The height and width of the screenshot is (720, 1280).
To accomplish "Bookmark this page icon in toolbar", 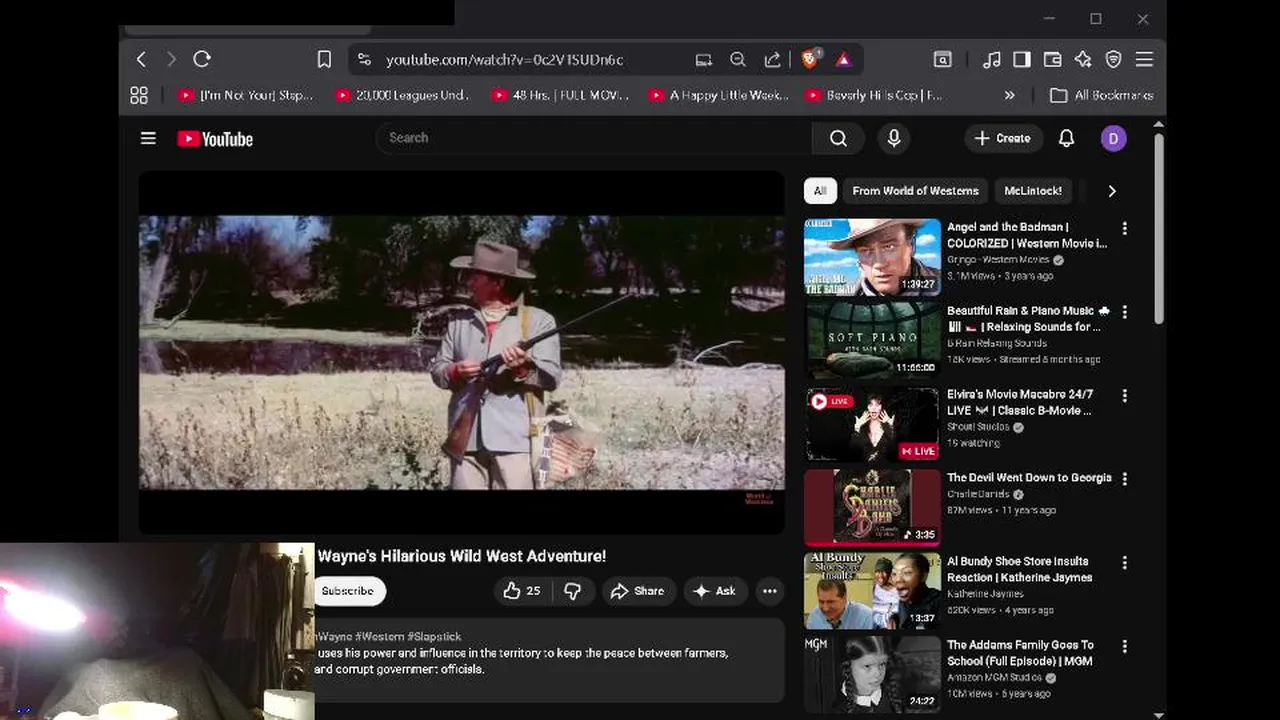I will tap(324, 60).
